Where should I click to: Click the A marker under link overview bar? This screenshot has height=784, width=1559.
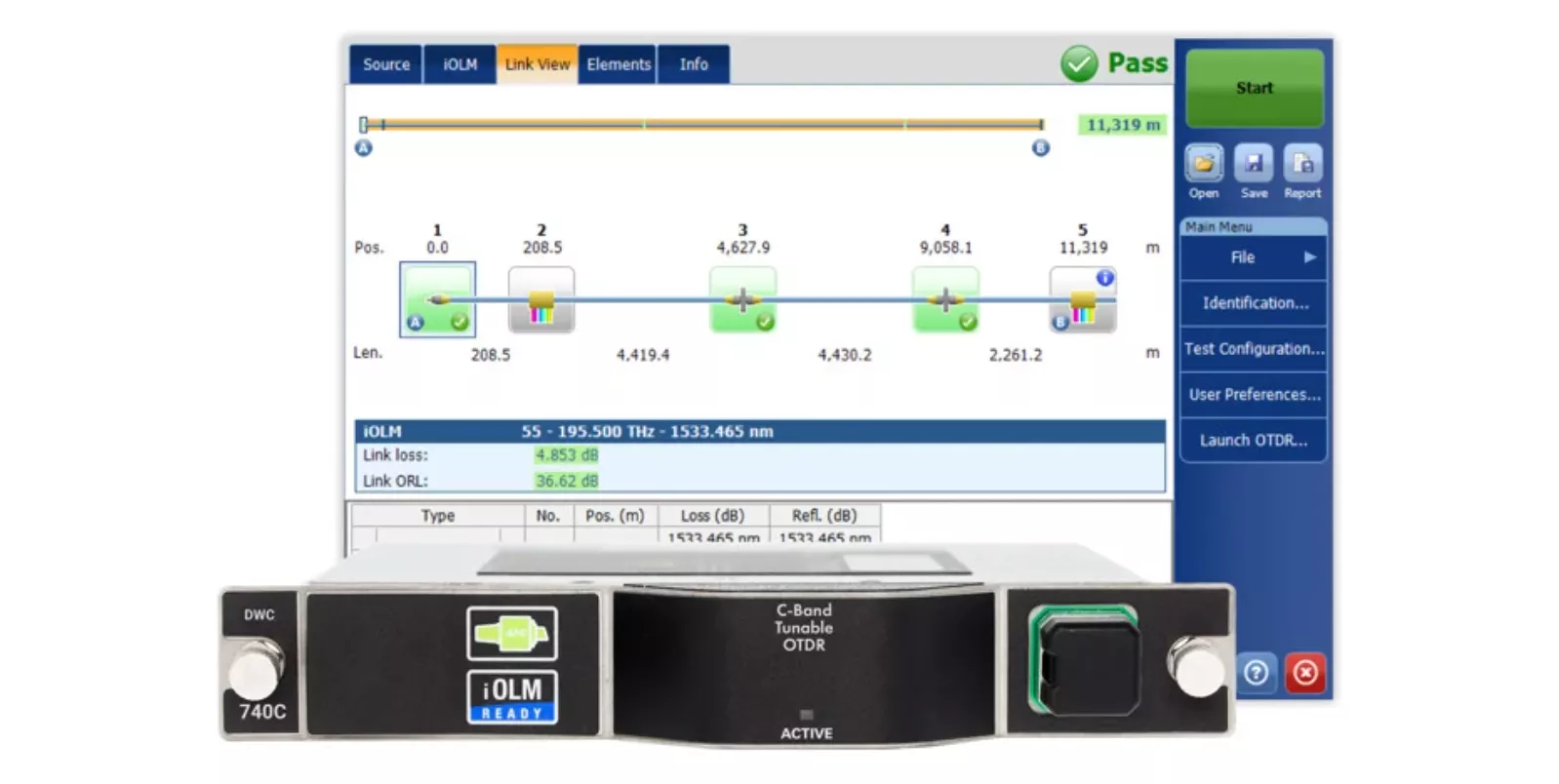(x=364, y=148)
